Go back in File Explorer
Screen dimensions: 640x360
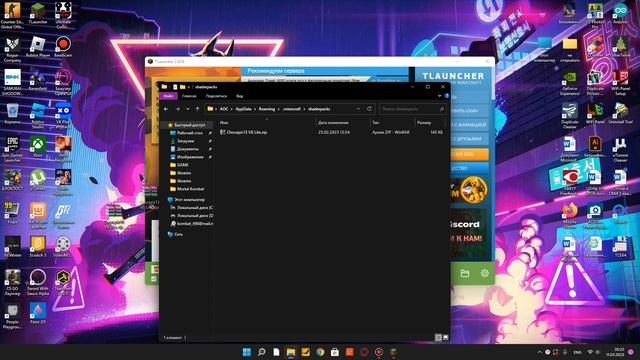pyautogui.click(x=166, y=109)
